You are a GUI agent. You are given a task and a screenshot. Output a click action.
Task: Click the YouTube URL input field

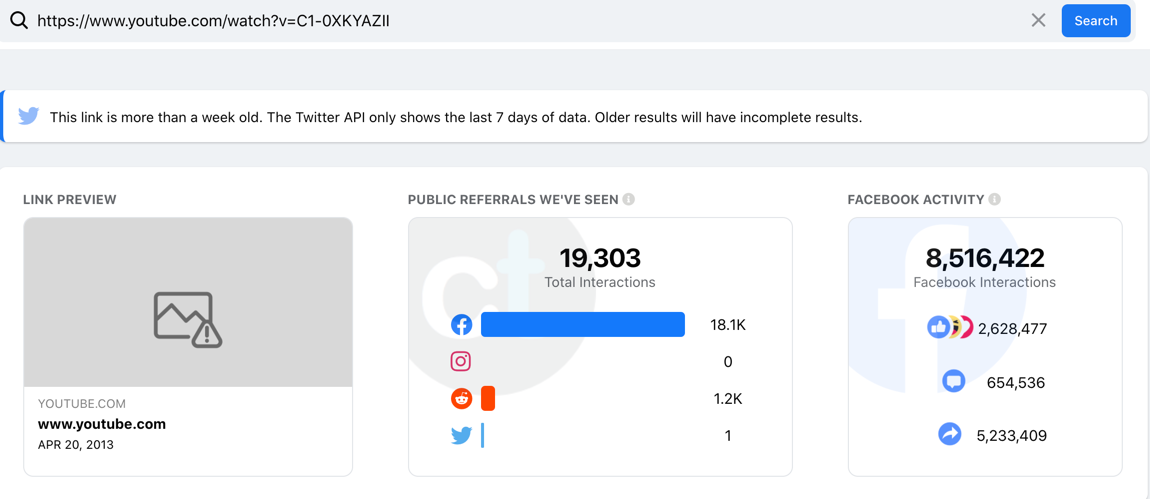(500, 20)
